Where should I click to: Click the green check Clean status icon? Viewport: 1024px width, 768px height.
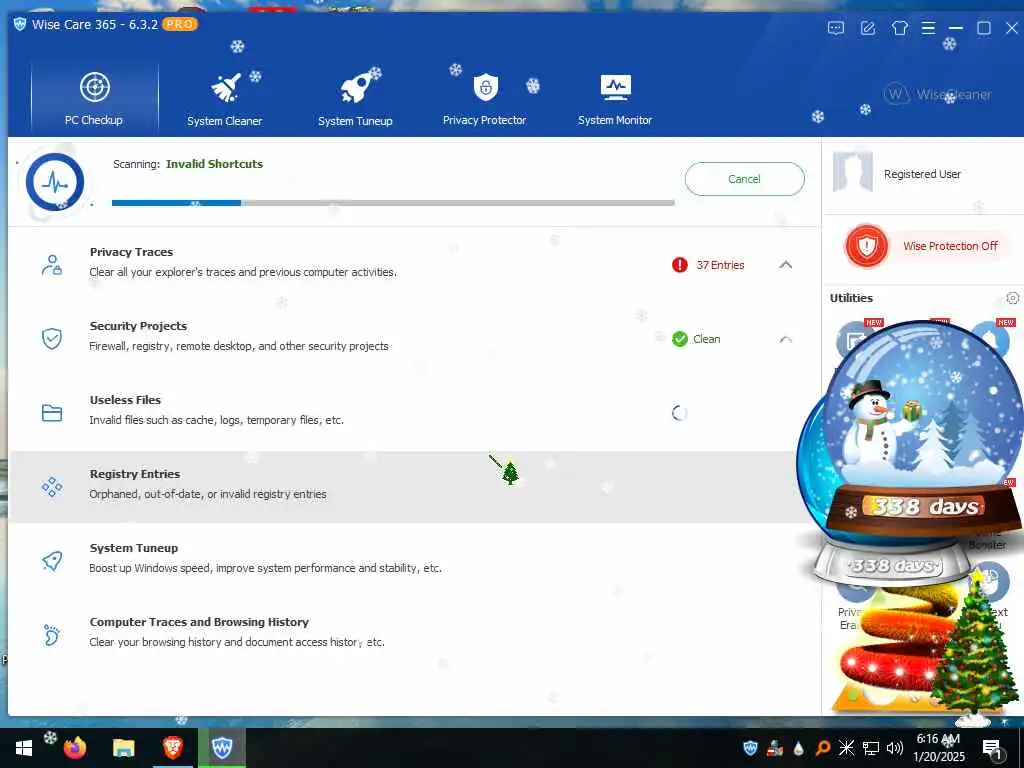pyautogui.click(x=680, y=339)
